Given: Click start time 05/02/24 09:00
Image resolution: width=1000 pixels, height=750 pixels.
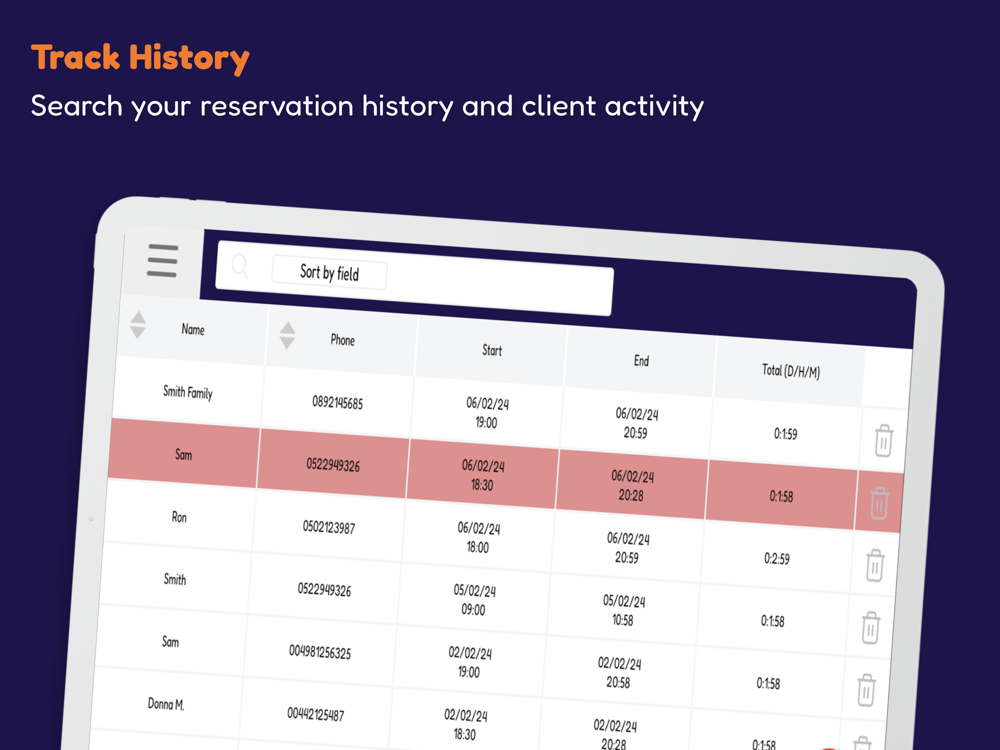Looking at the screenshot, I should point(474,600).
